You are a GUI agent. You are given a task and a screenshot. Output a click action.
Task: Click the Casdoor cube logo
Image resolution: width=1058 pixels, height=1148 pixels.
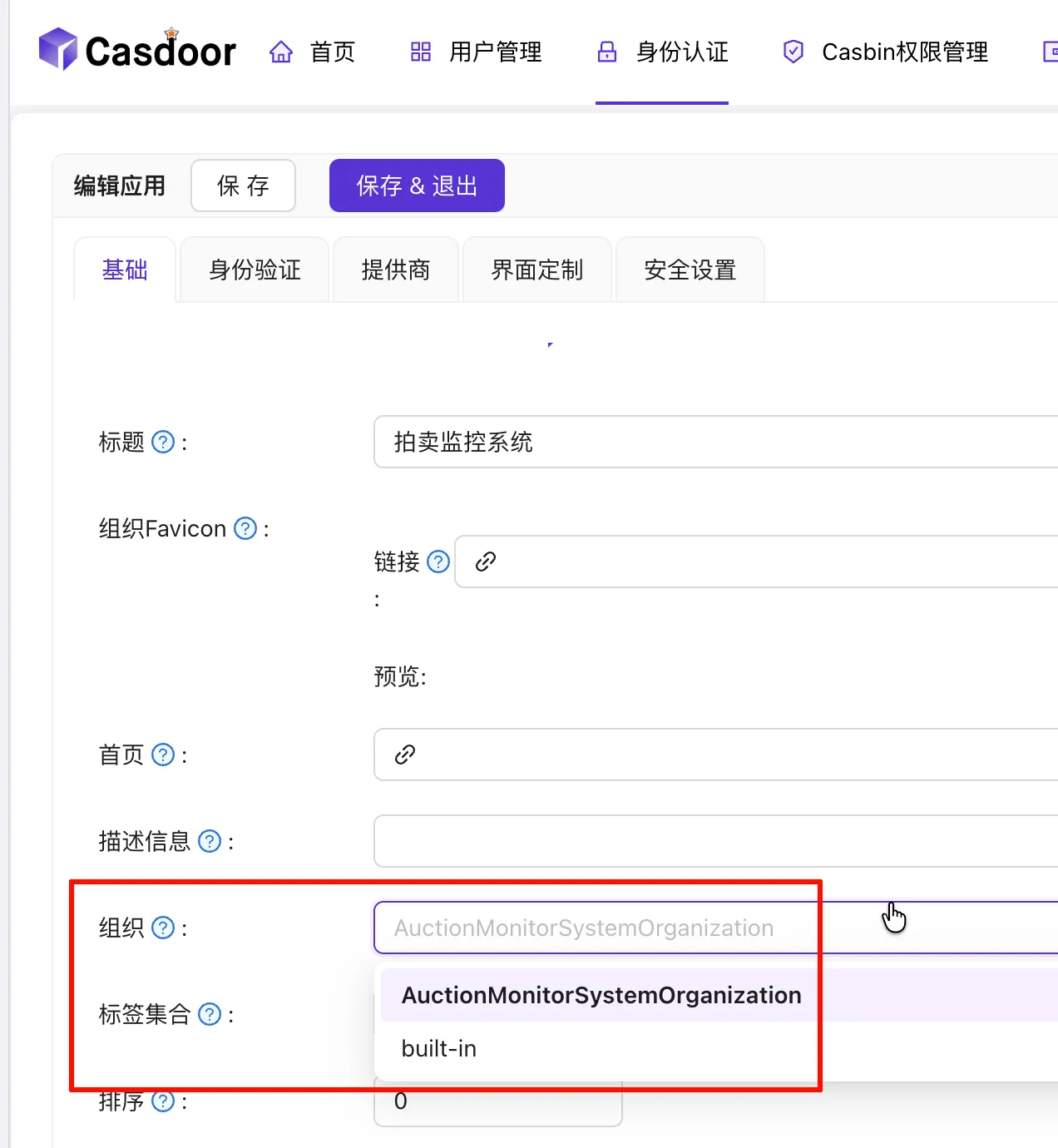[57, 49]
